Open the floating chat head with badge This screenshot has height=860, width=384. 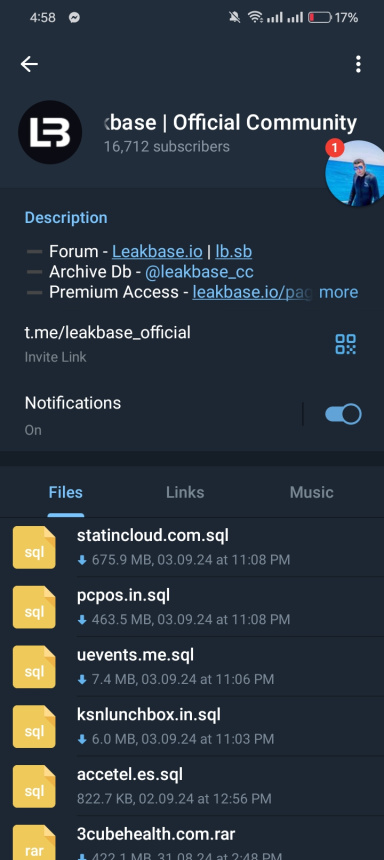click(x=354, y=173)
